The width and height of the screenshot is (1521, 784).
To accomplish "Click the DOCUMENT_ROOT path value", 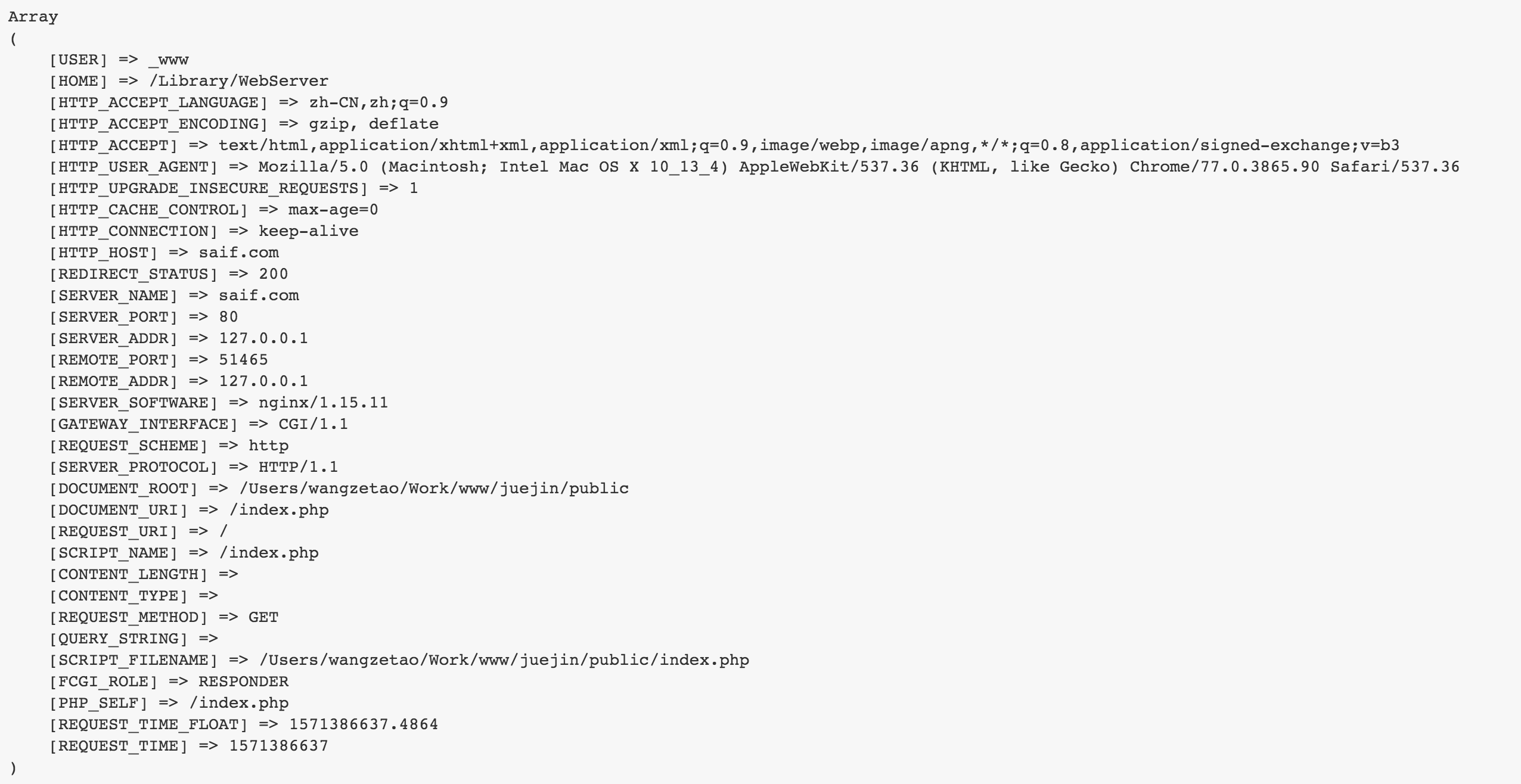I will pos(434,489).
